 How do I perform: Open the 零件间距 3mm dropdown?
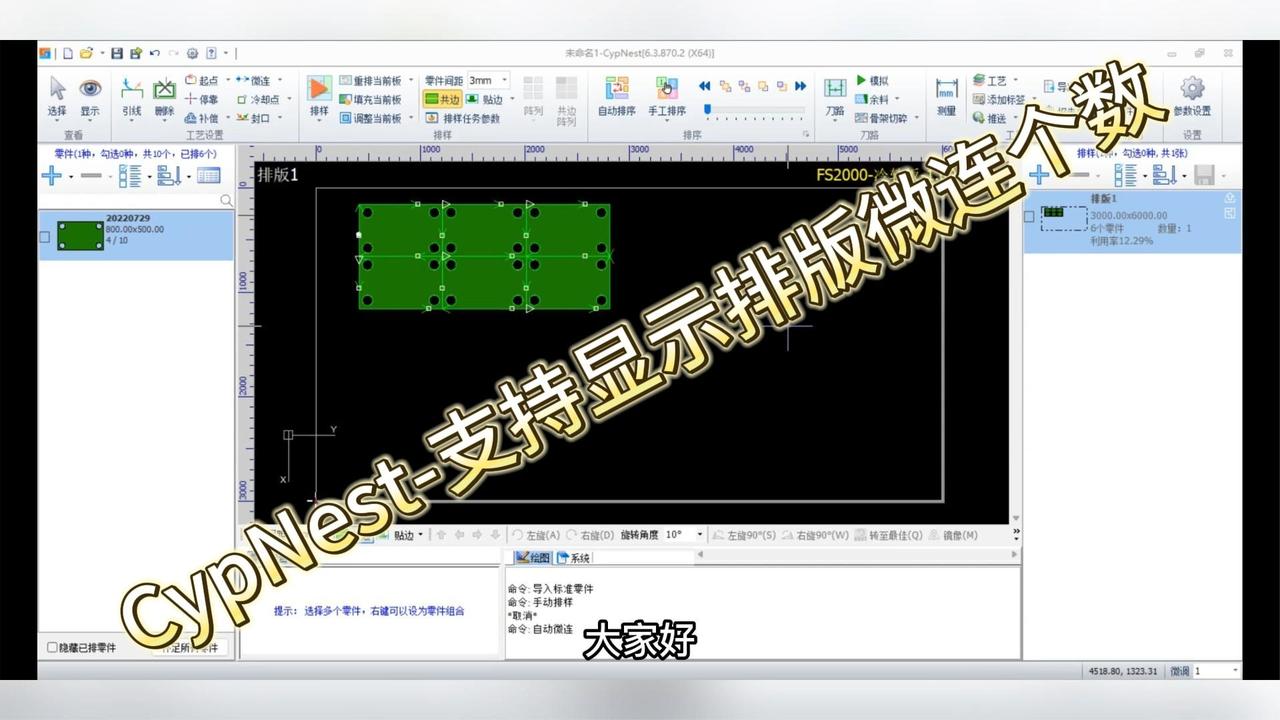503,82
